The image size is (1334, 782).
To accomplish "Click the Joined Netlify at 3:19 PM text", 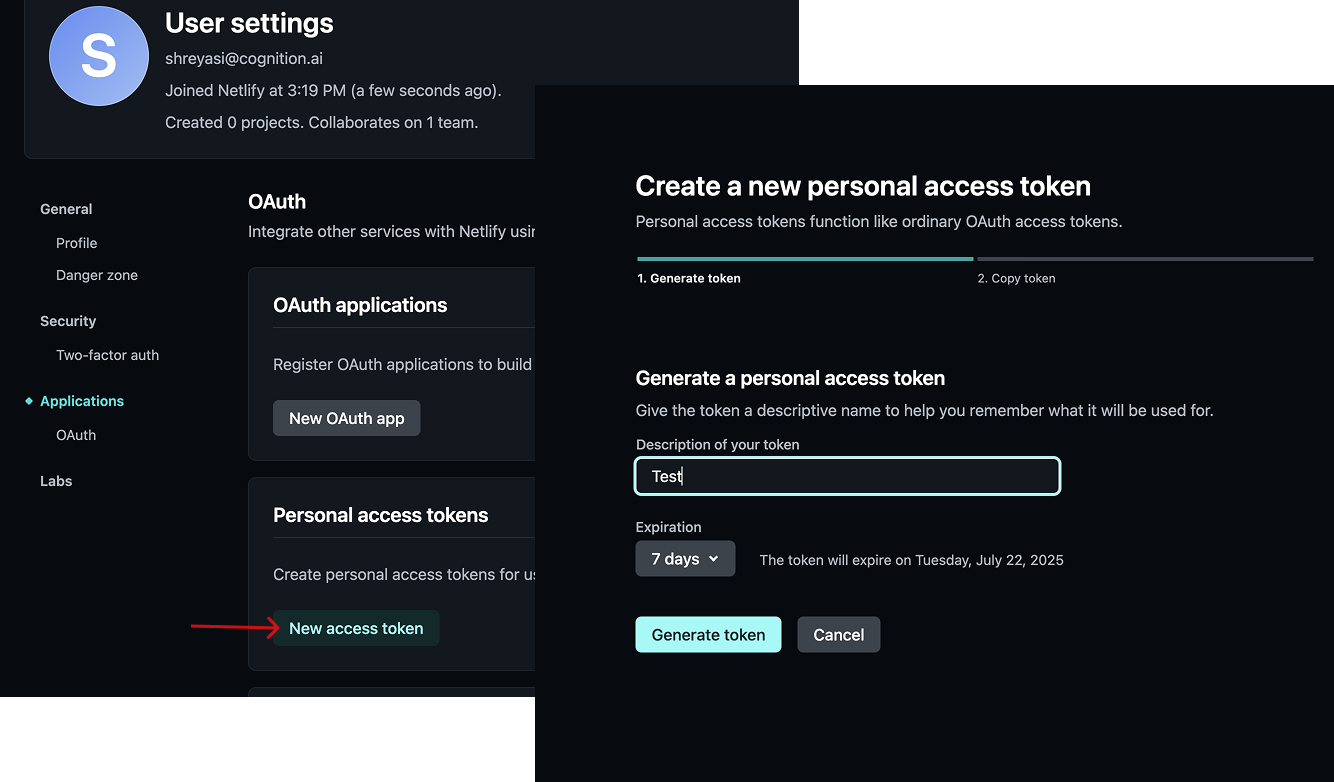I will [333, 91].
